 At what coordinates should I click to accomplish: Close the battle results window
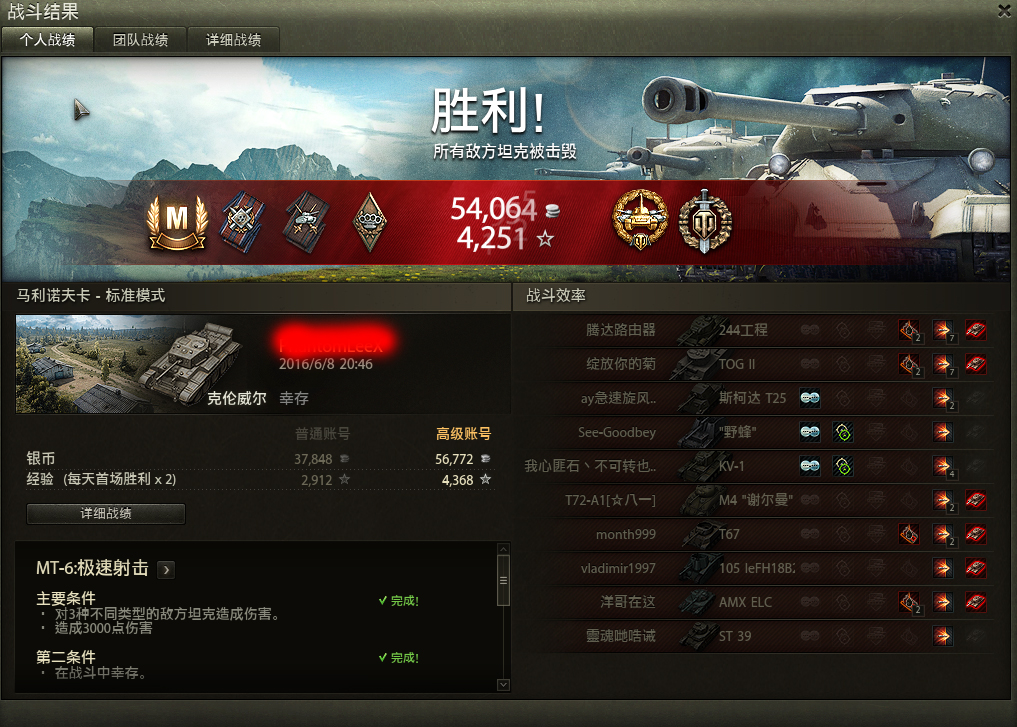point(1005,10)
